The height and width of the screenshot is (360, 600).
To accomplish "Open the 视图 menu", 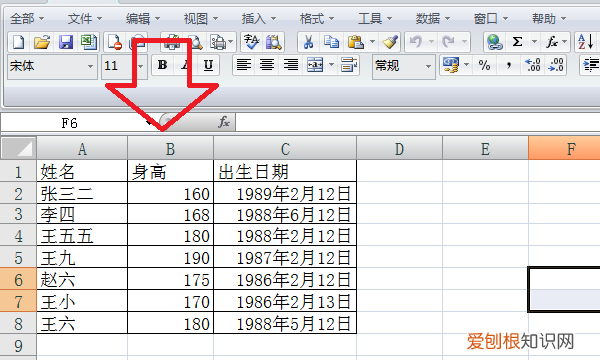I will tap(201, 18).
